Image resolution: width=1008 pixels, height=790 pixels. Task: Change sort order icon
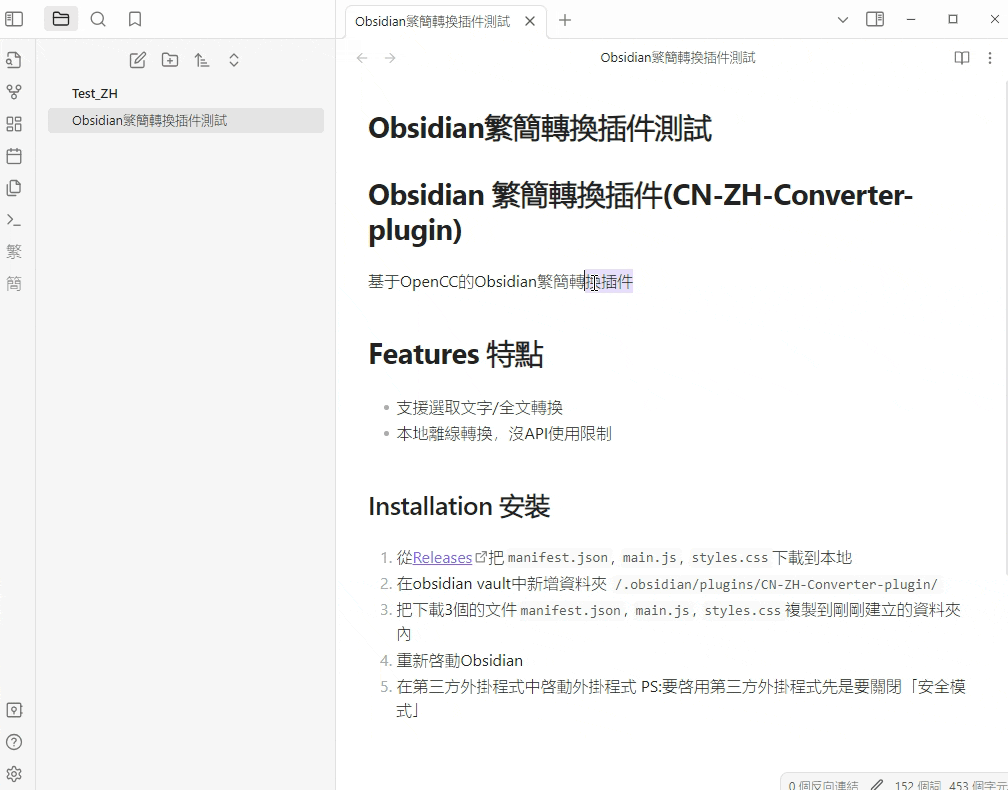(202, 60)
